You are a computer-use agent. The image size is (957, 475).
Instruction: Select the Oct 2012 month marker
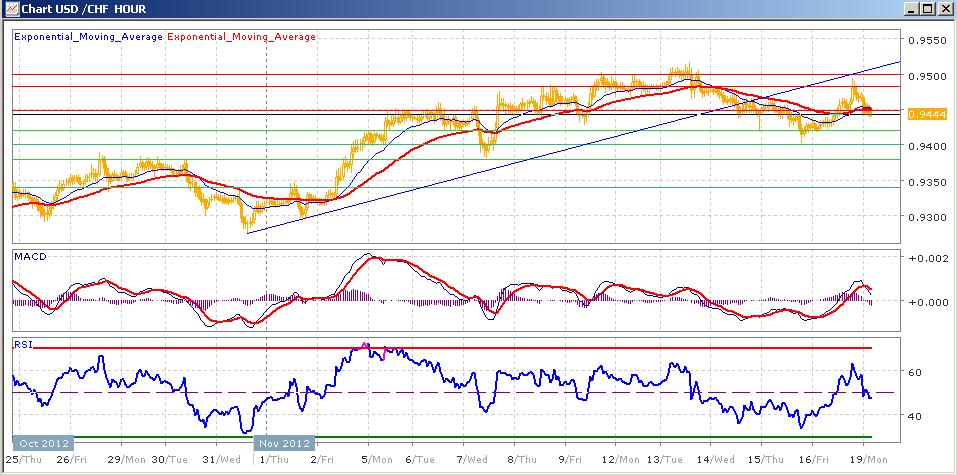(x=43, y=443)
